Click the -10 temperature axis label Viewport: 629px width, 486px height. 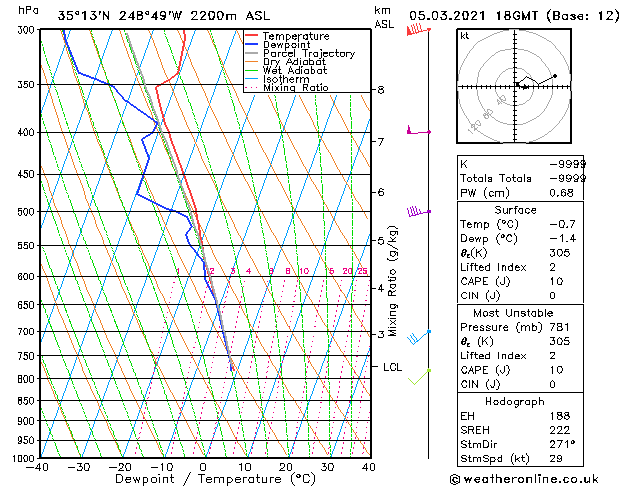click(161, 467)
